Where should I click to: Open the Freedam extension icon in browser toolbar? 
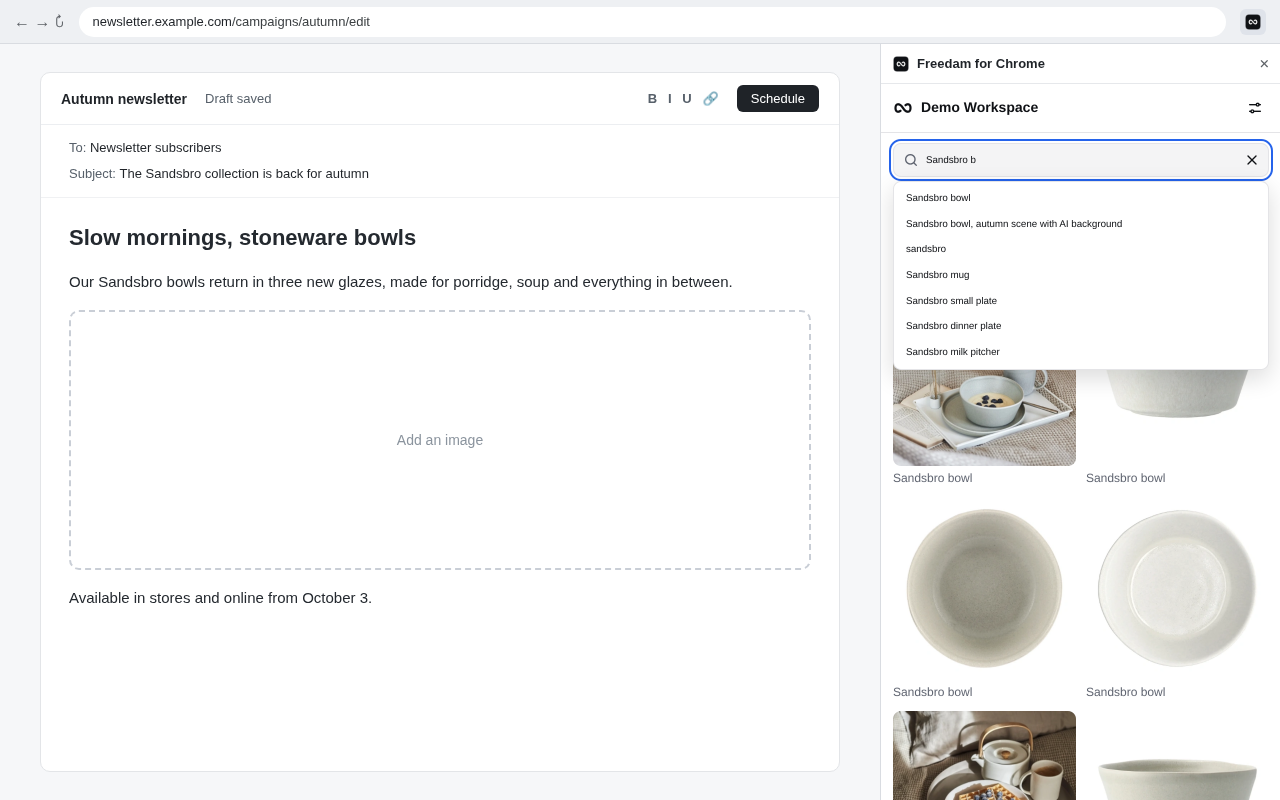click(x=1253, y=22)
